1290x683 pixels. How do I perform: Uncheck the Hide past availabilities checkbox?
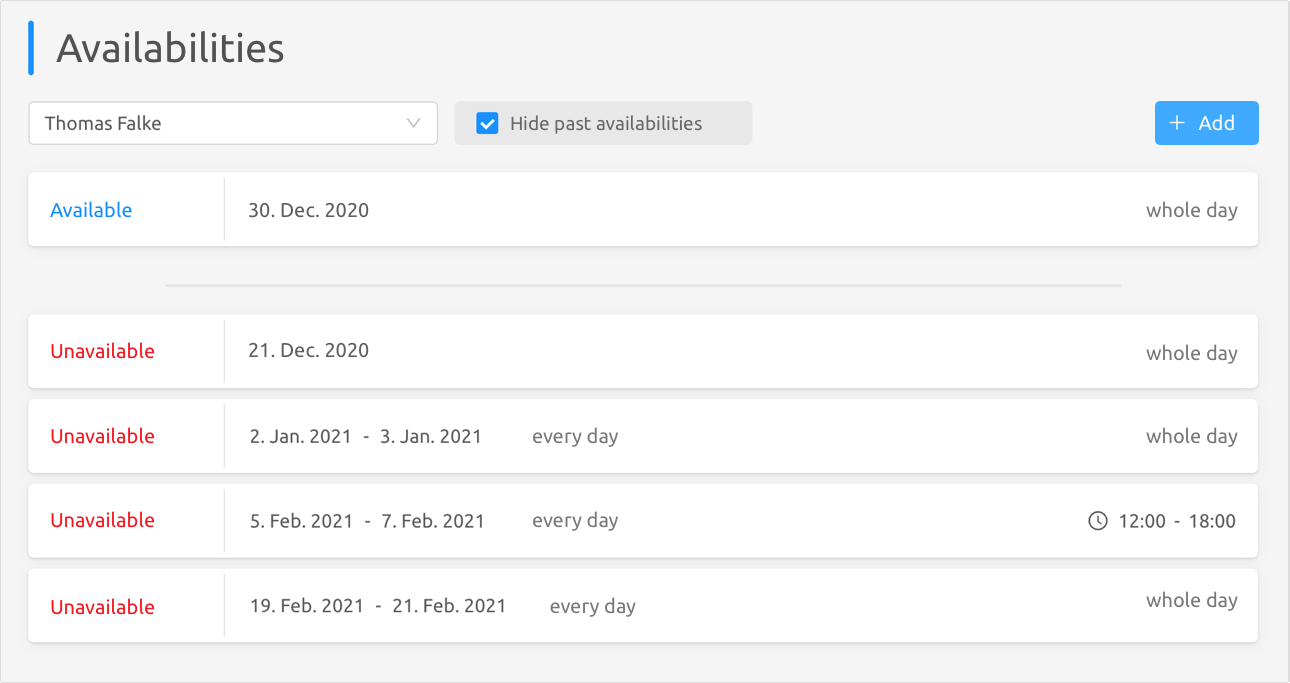click(x=487, y=124)
